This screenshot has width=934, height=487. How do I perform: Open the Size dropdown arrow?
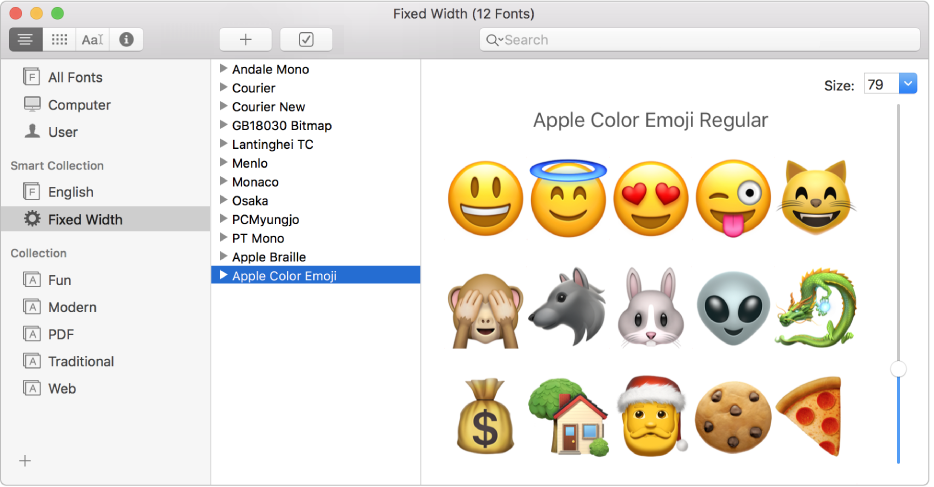908,84
